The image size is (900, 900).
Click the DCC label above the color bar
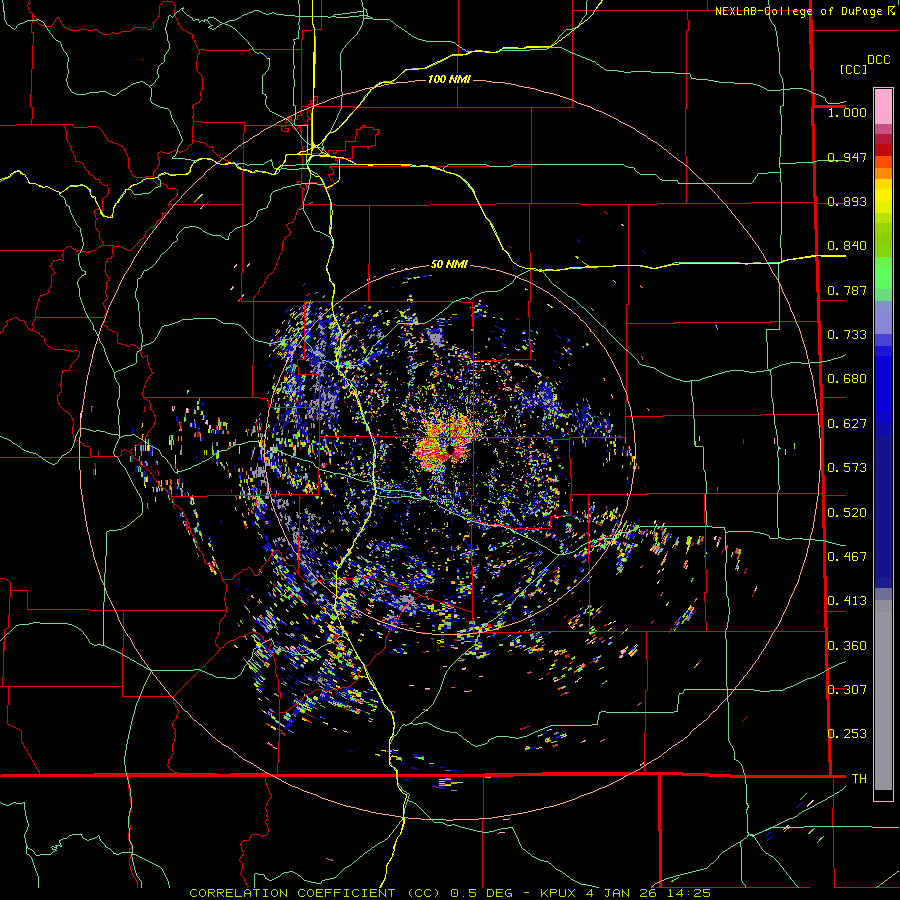(x=878, y=60)
